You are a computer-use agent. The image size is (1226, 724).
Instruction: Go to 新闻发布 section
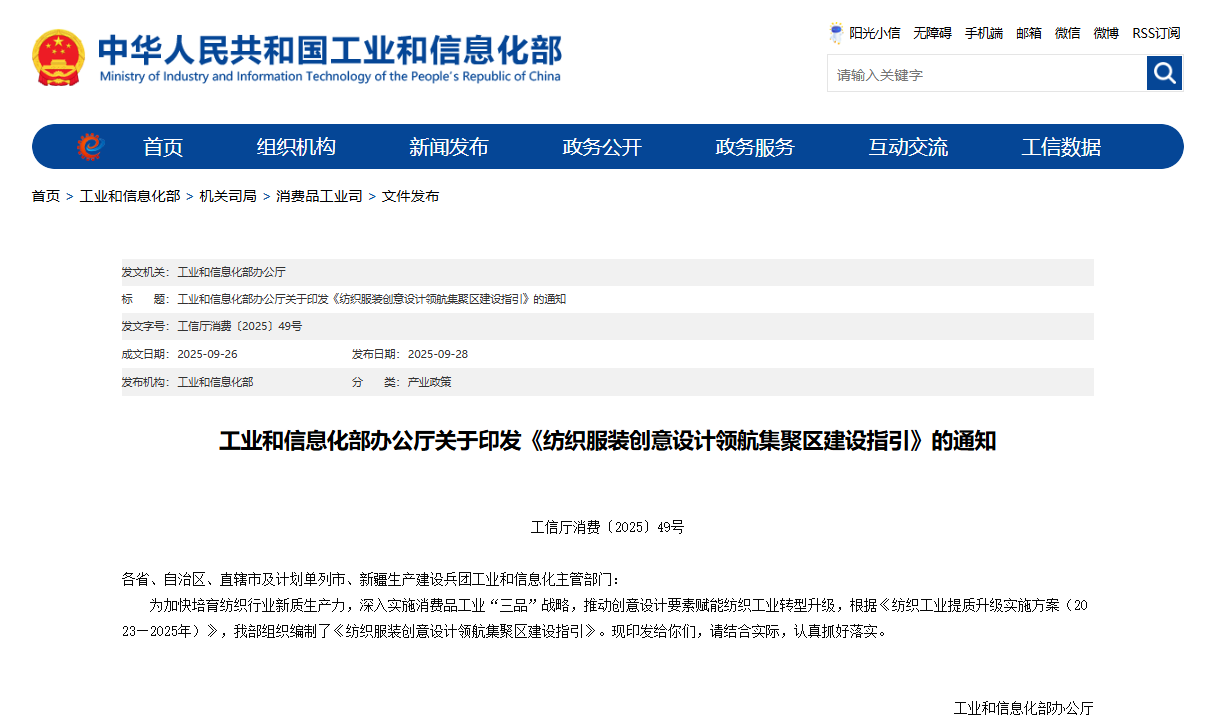coord(449,147)
